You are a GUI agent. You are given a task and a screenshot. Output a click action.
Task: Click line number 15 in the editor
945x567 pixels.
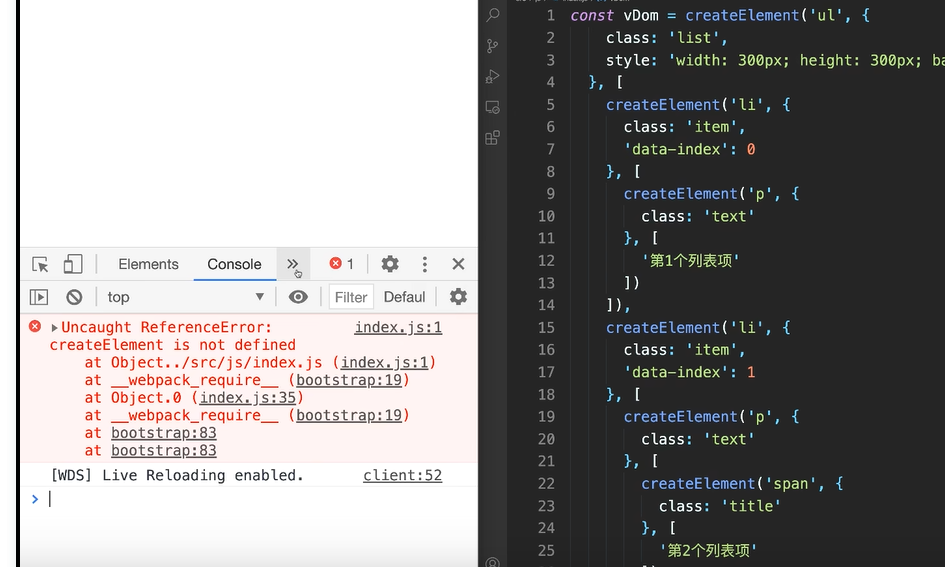[x=547, y=328]
